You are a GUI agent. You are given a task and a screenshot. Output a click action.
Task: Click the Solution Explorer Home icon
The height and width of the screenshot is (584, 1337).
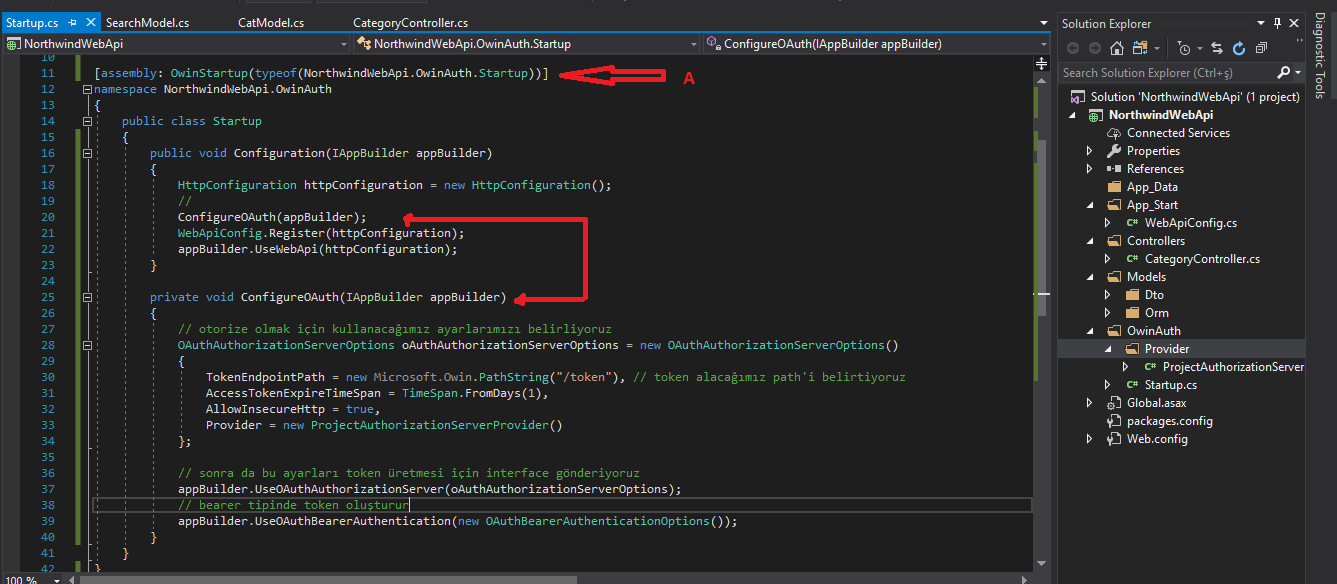pos(1117,48)
